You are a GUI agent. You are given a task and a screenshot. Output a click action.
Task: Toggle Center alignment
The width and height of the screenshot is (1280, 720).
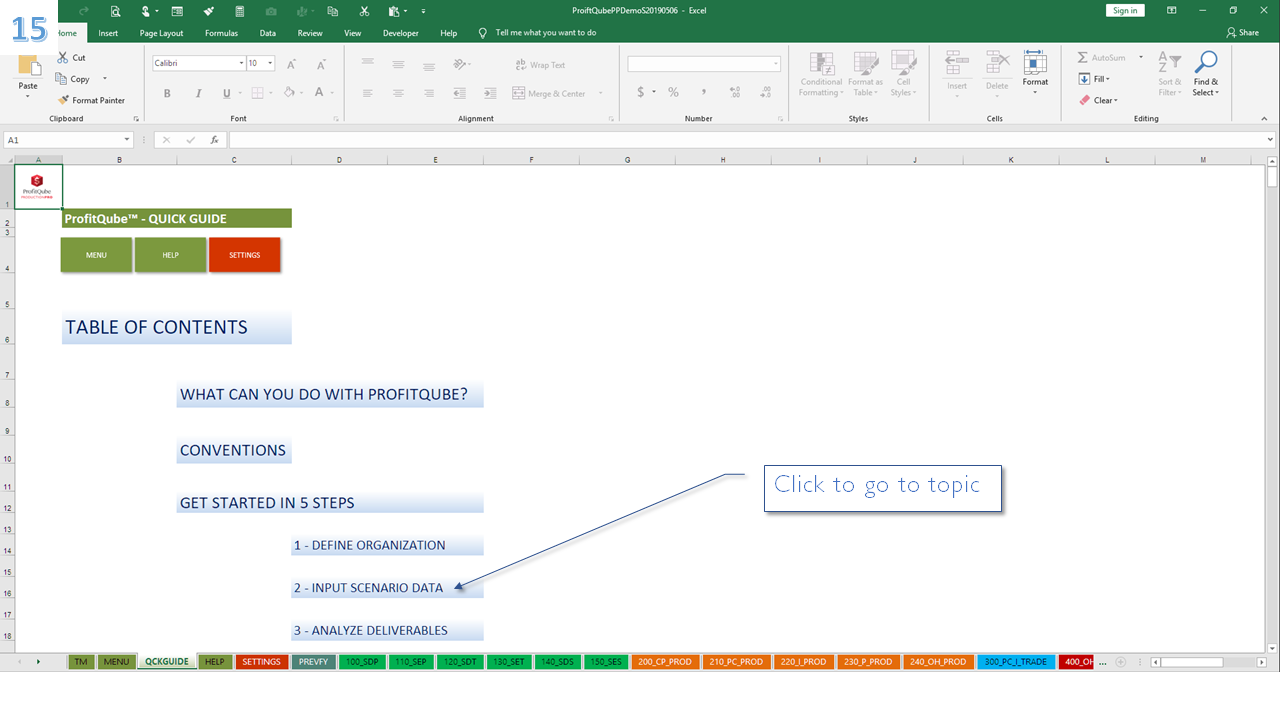coord(398,93)
